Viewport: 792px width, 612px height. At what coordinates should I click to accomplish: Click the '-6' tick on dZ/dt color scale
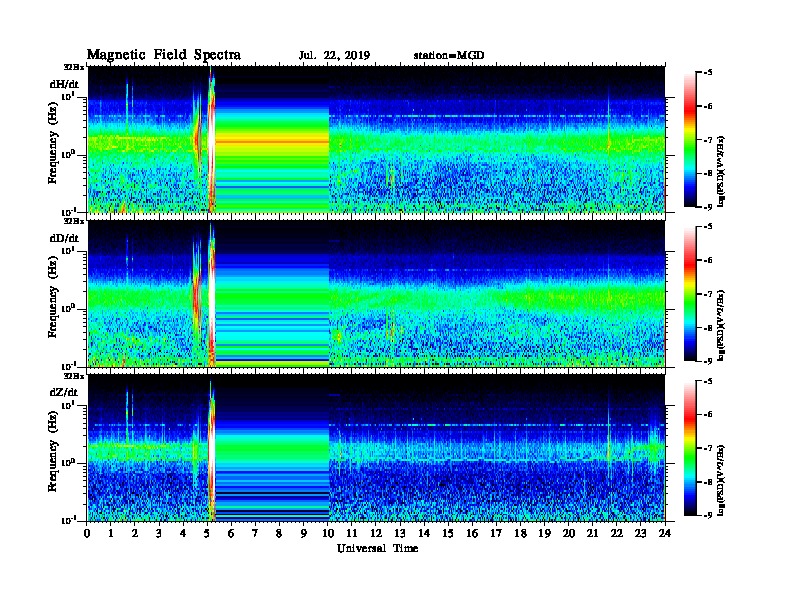pos(708,415)
